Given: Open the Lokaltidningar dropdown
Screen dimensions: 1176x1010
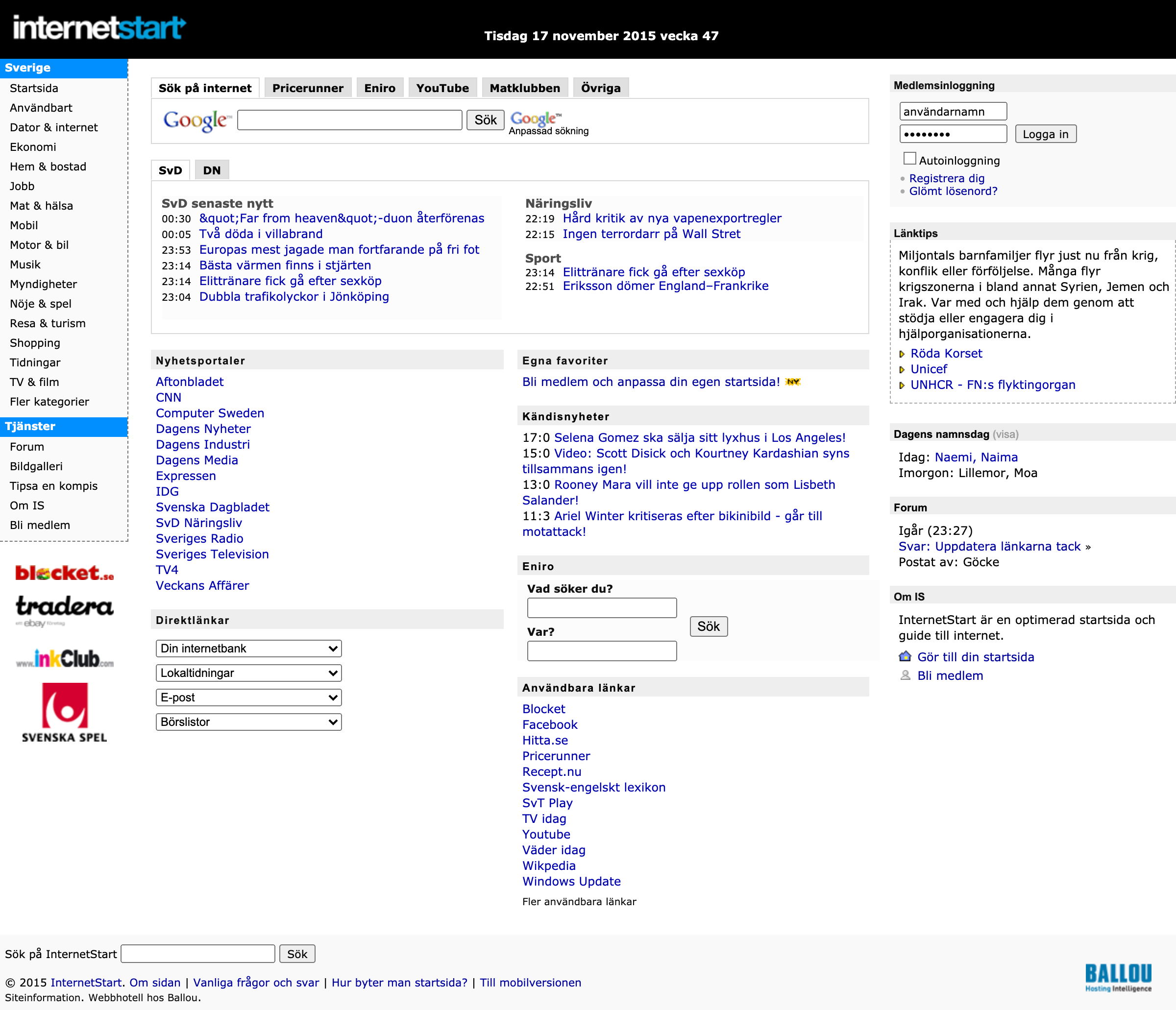Looking at the screenshot, I should [x=248, y=673].
